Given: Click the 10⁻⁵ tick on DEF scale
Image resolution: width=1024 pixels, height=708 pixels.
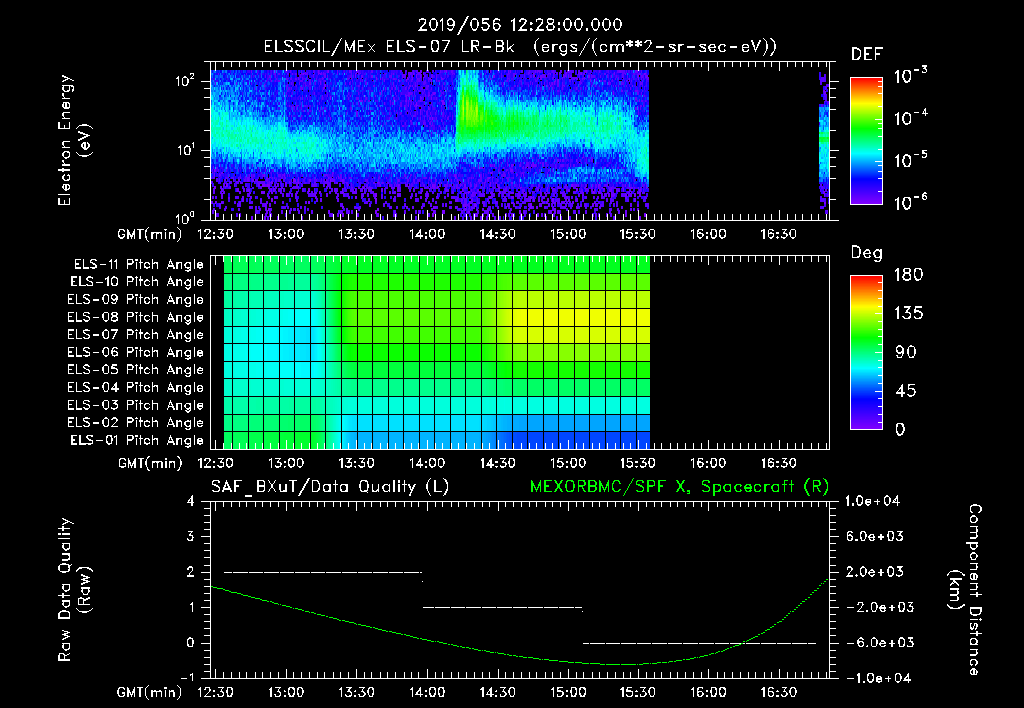Looking at the screenshot, I should [910, 160].
